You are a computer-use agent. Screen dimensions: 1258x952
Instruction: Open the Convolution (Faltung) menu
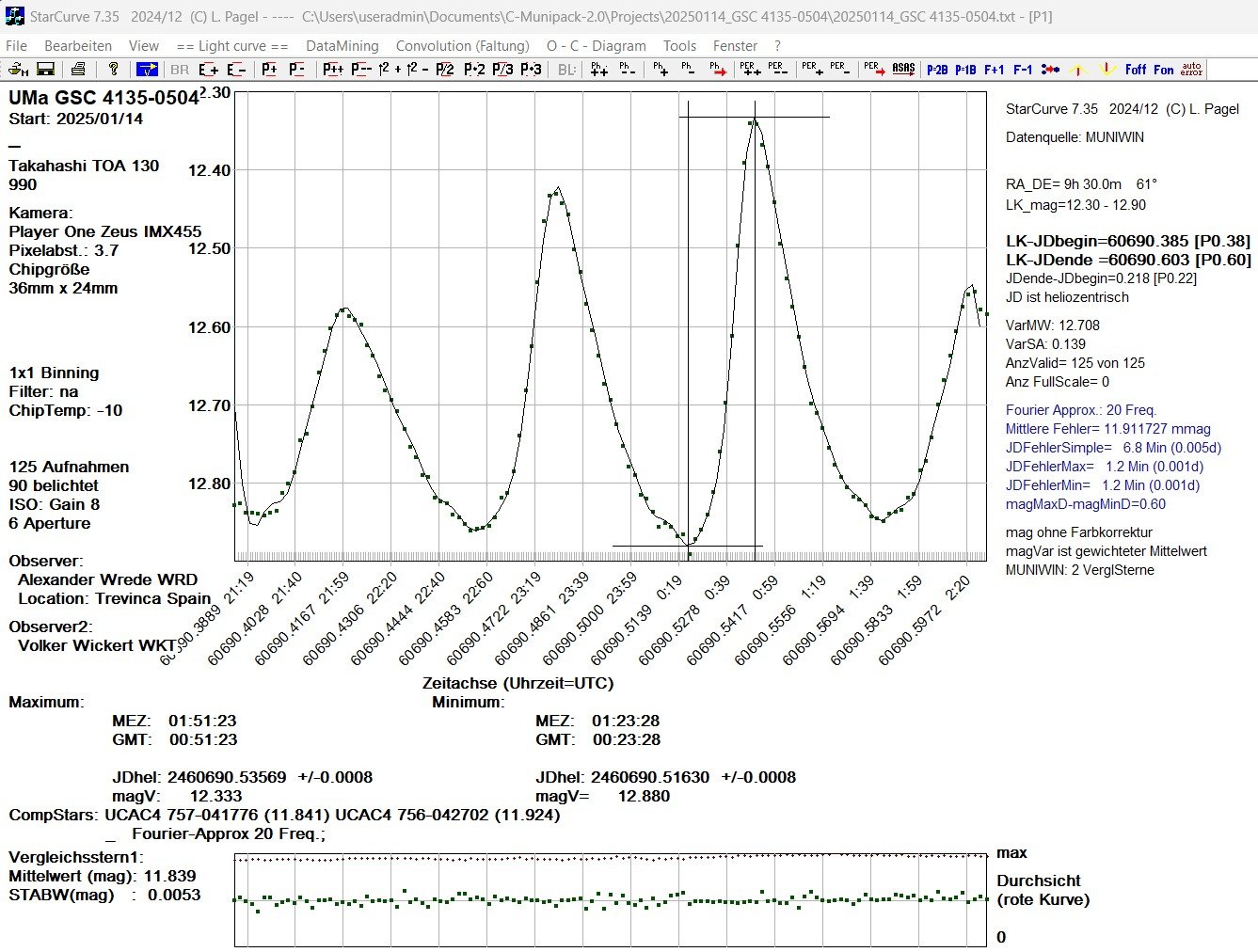[463, 45]
